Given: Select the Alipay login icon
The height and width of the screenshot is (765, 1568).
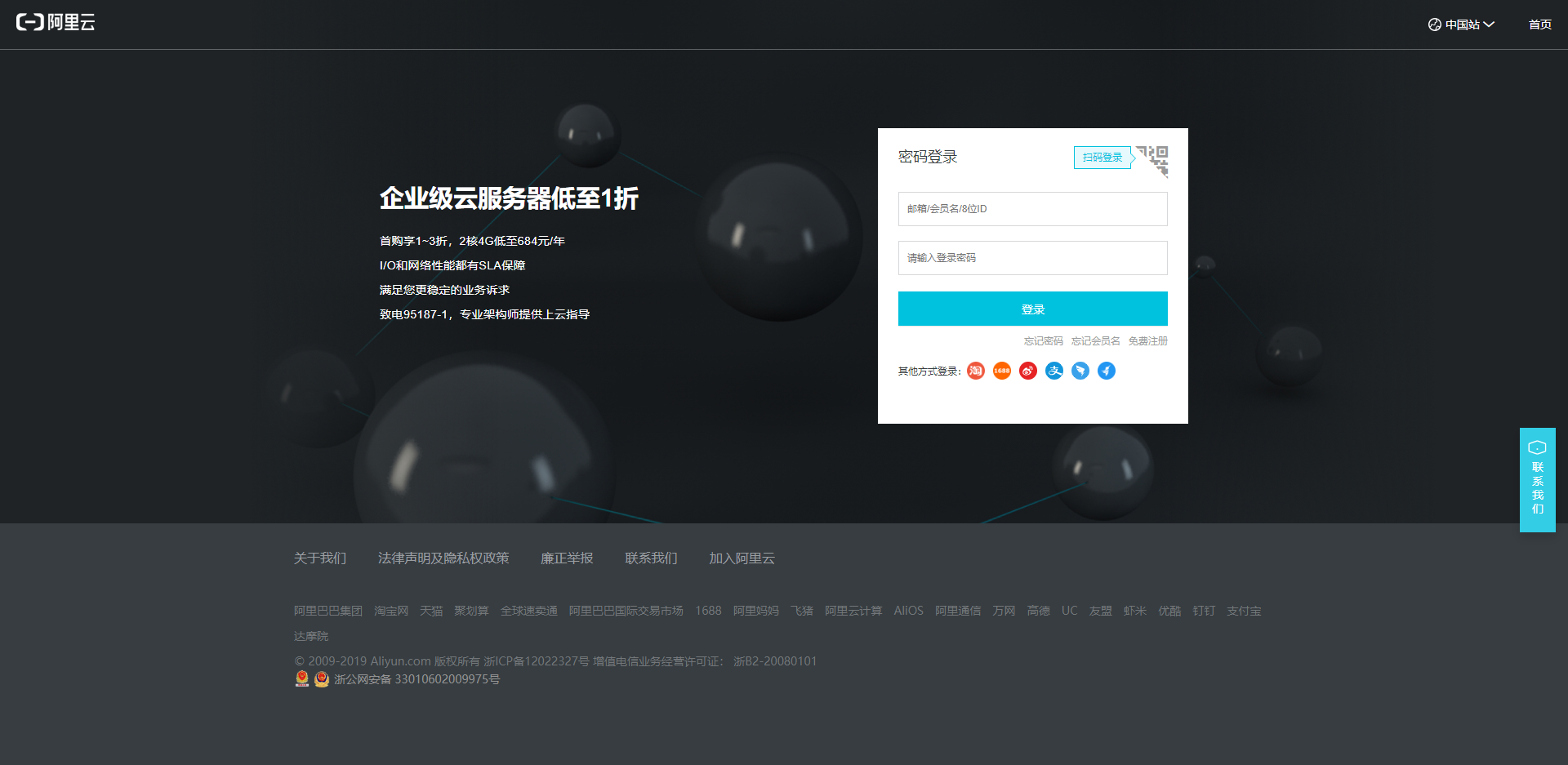Looking at the screenshot, I should tap(1053, 371).
